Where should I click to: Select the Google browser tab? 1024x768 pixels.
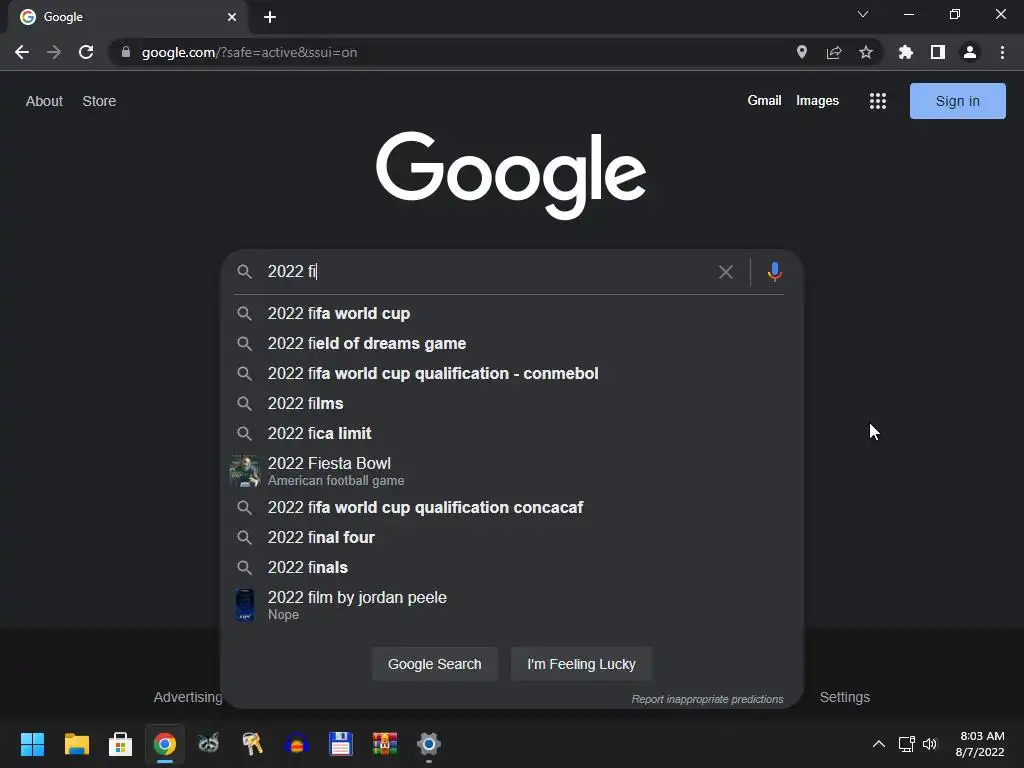click(128, 17)
